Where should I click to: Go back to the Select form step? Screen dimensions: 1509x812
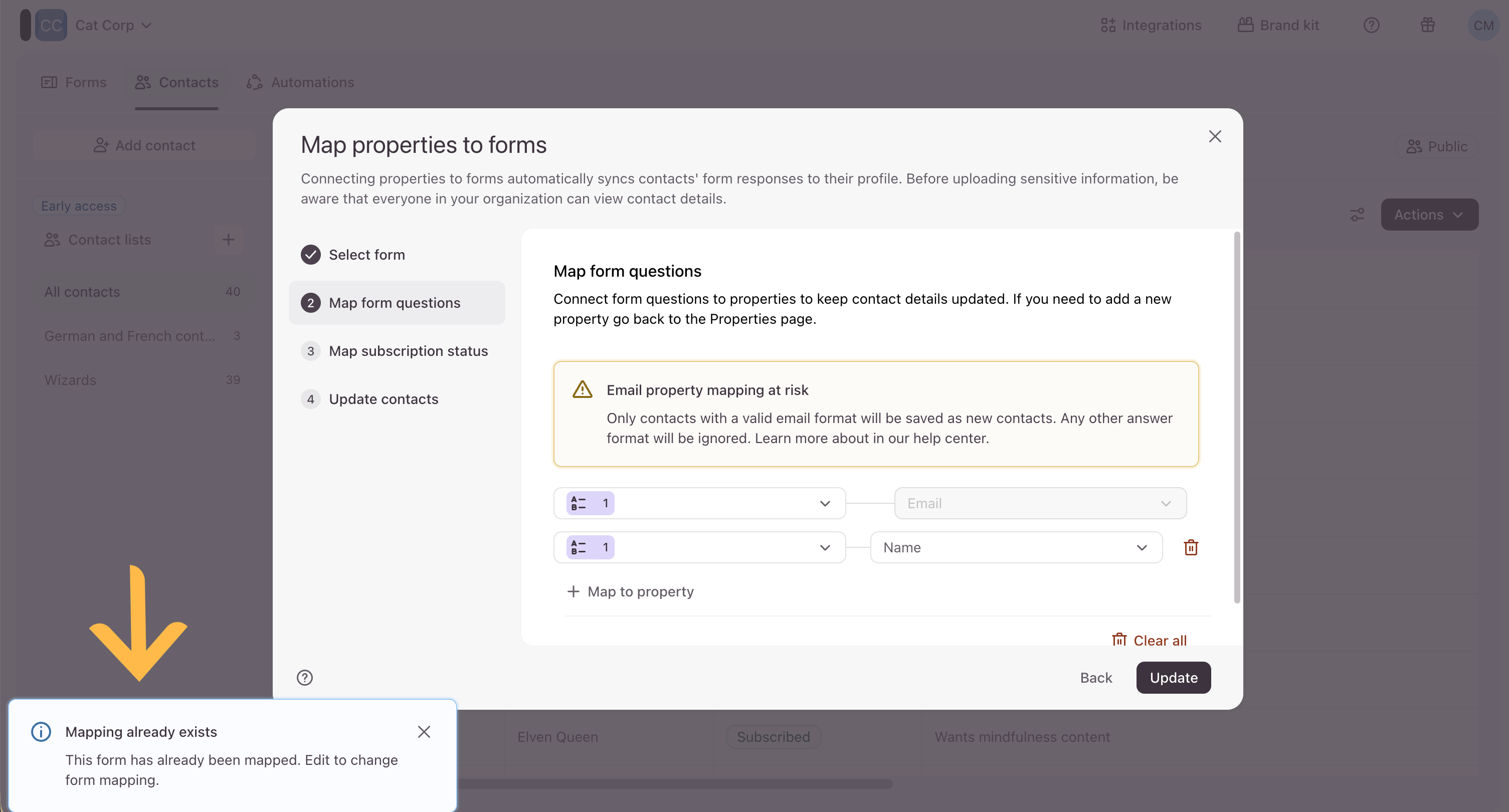(x=366, y=255)
